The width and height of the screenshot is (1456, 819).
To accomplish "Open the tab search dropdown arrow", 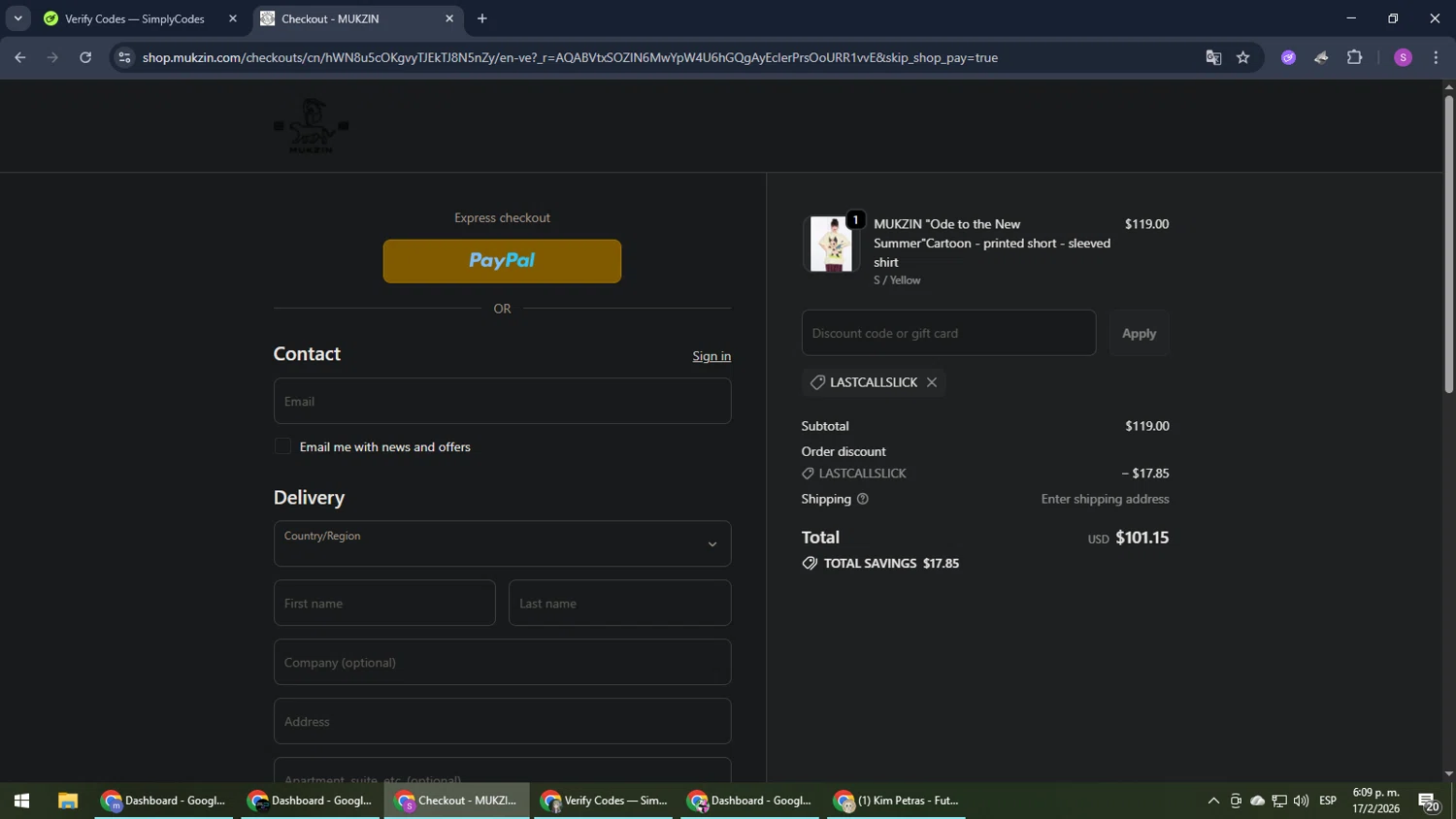I will pos(17,18).
